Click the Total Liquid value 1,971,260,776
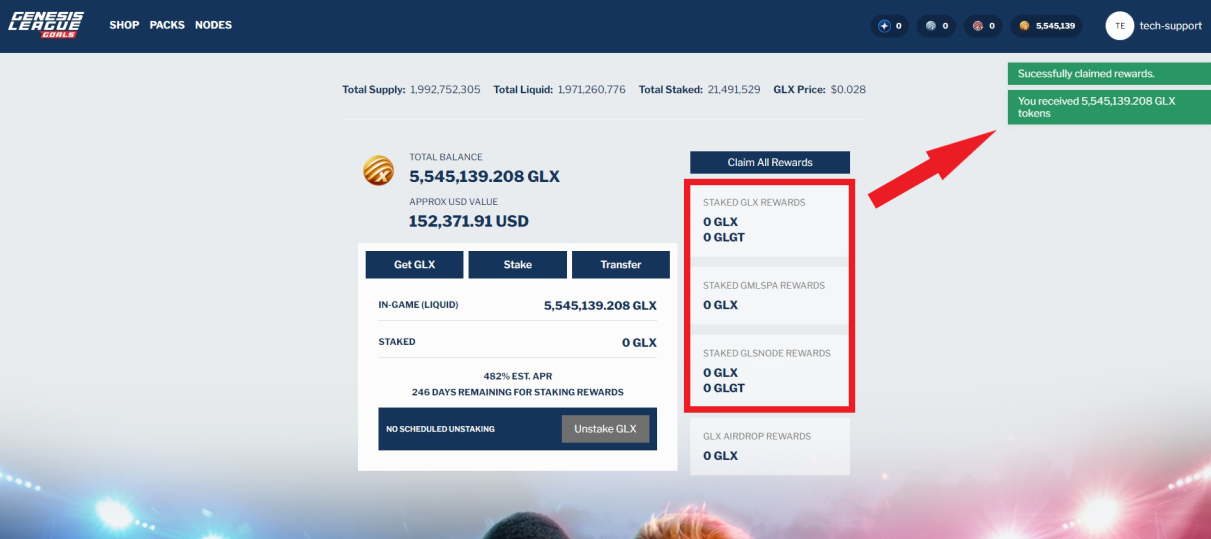Image resolution: width=1211 pixels, height=539 pixels. click(591, 89)
